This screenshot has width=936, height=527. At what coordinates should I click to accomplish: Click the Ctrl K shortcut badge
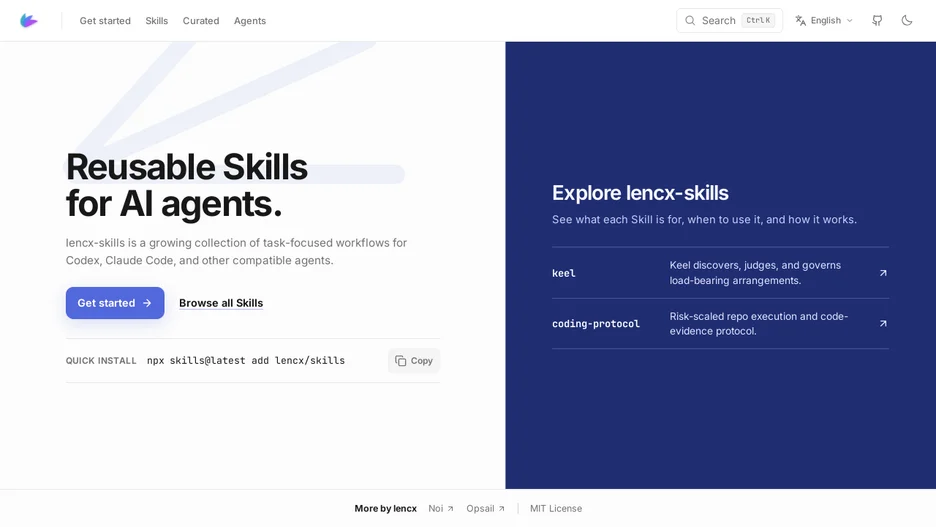[758, 20]
